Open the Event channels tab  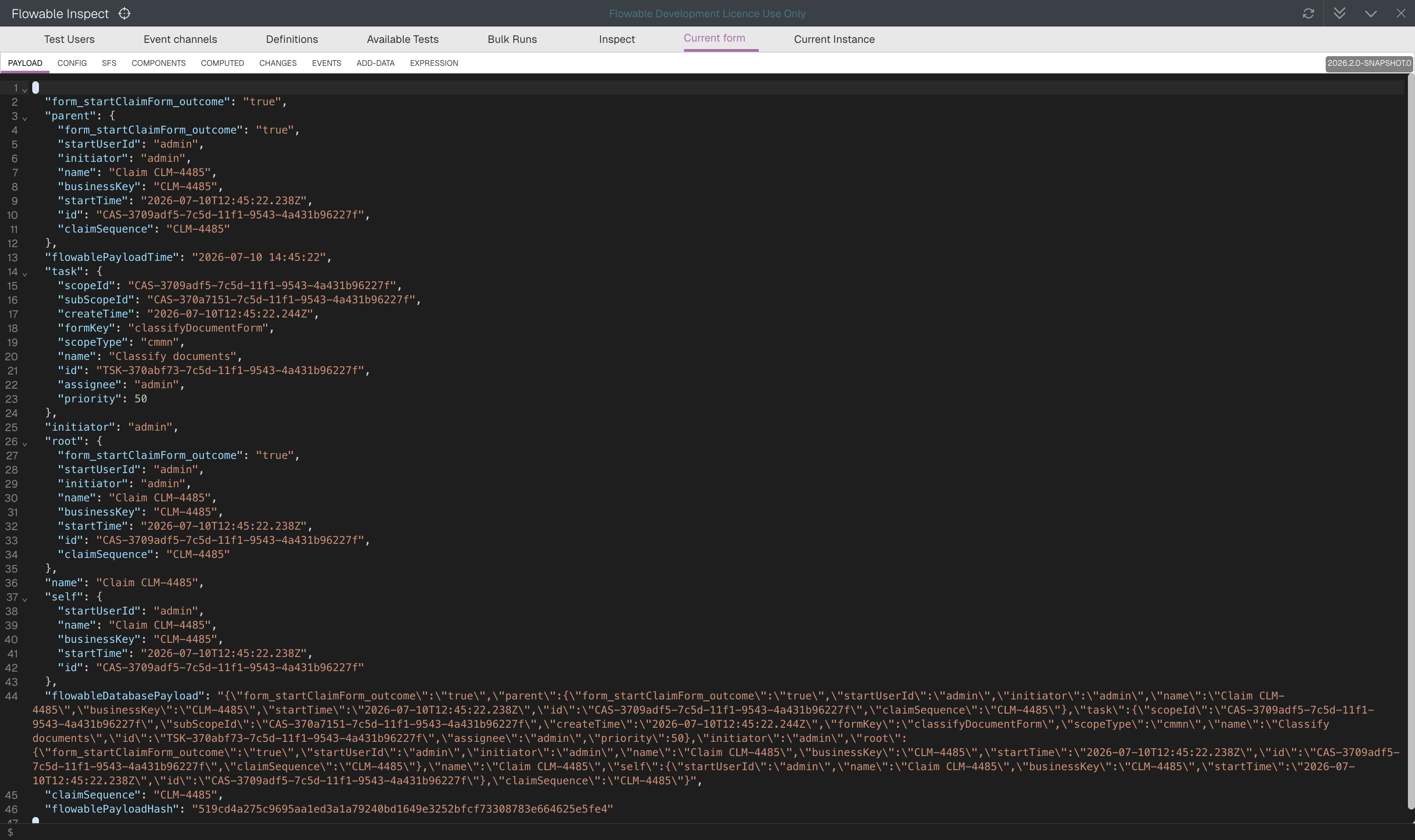coord(180,39)
